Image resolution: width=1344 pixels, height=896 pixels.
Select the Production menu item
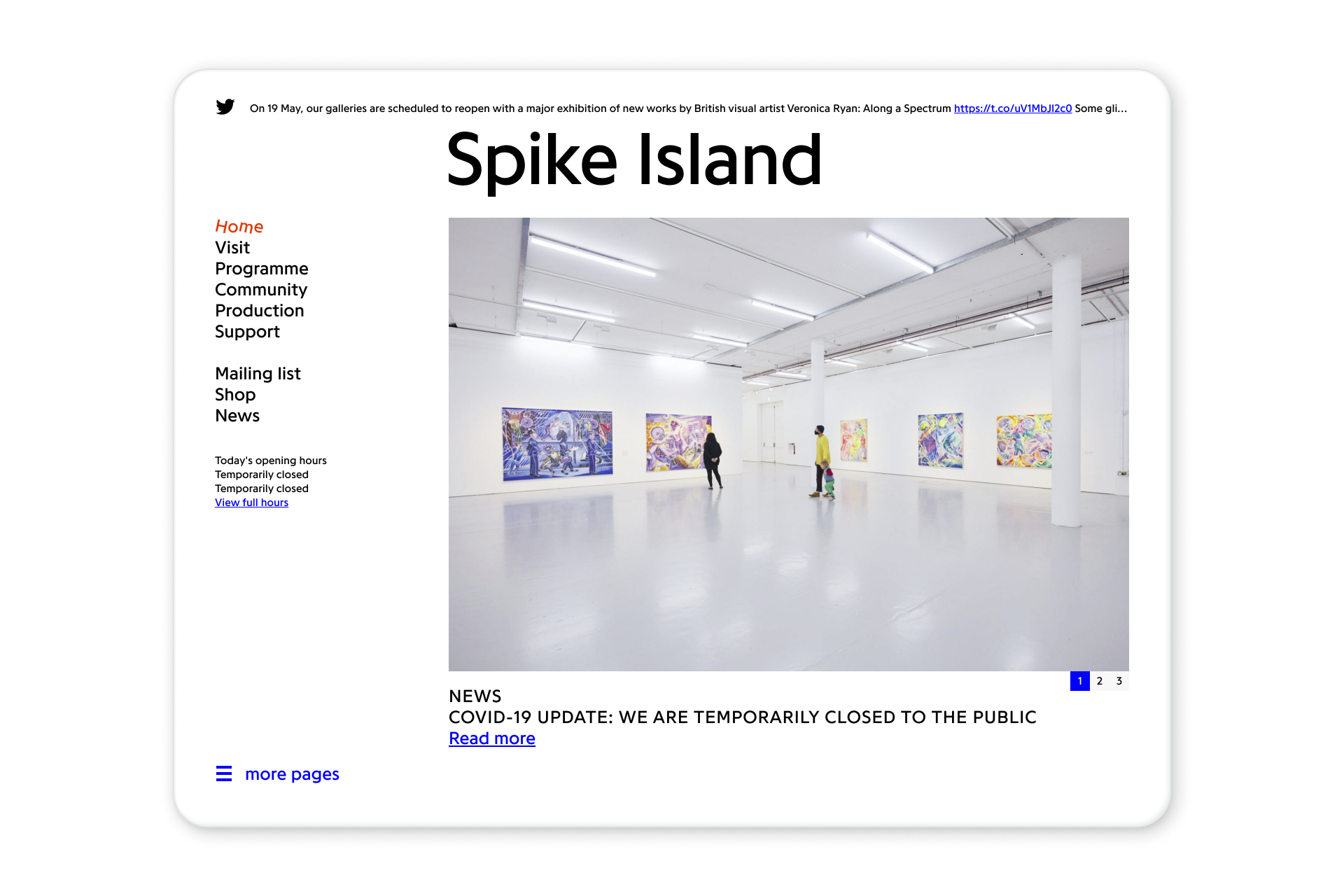[x=258, y=310]
